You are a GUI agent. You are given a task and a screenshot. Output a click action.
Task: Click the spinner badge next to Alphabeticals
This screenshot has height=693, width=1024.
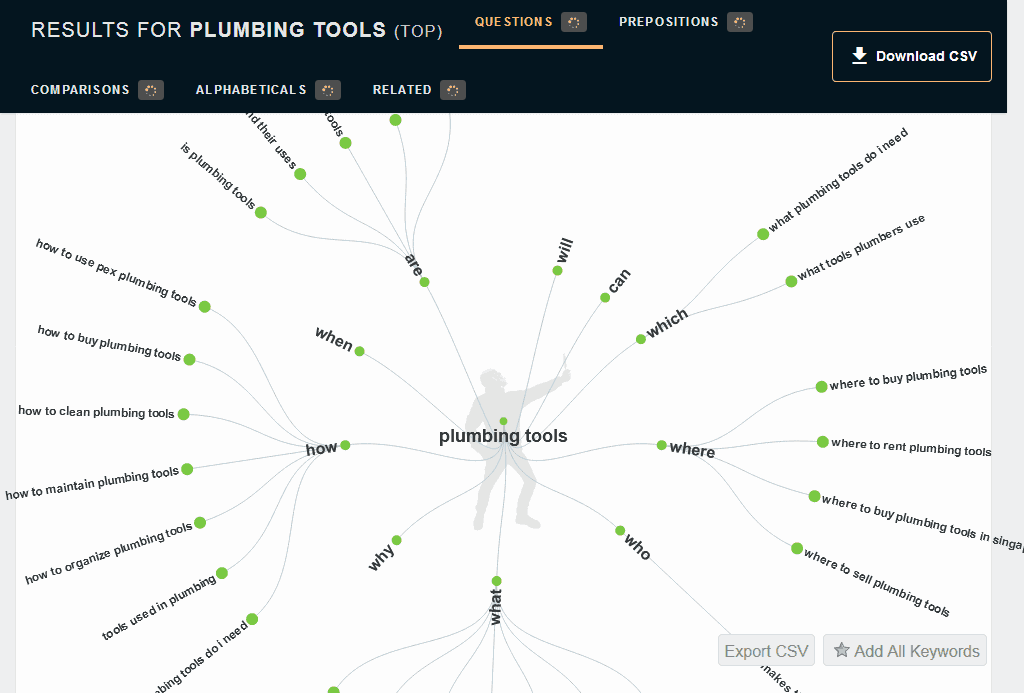pyautogui.click(x=328, y=90)
